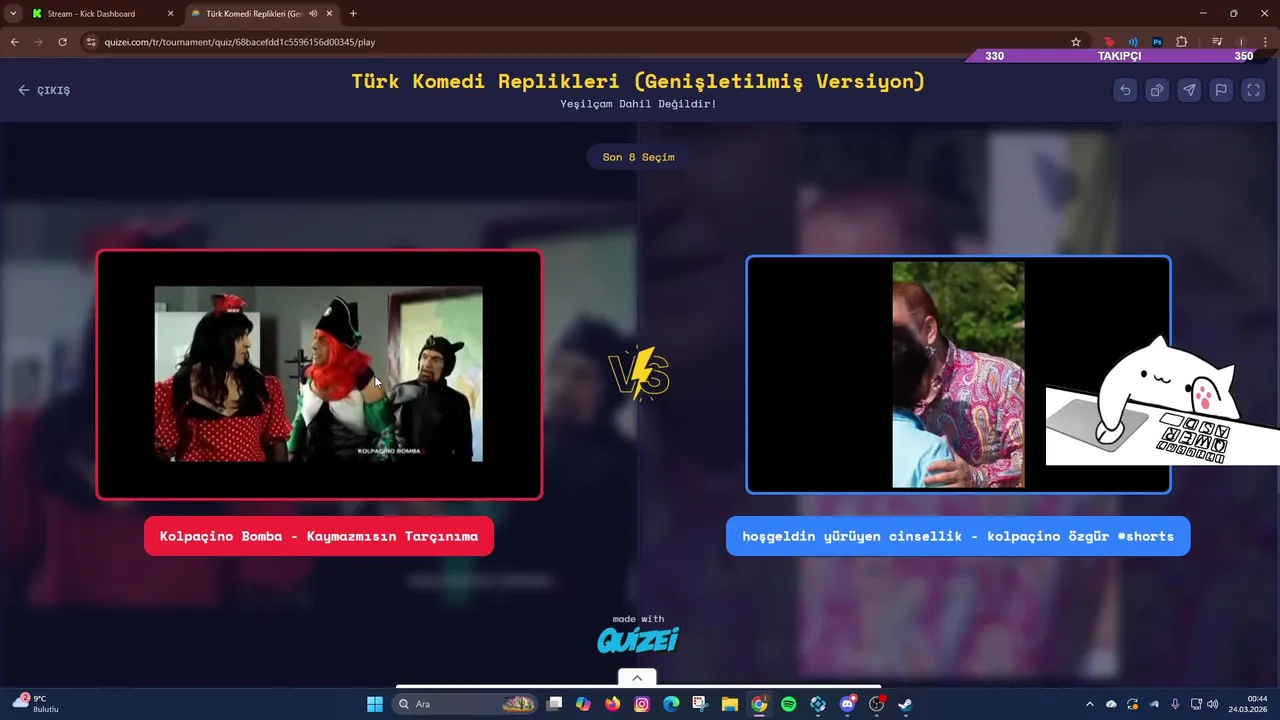Expand the bottom panel chevron
1280x720 pixels.
637,678
